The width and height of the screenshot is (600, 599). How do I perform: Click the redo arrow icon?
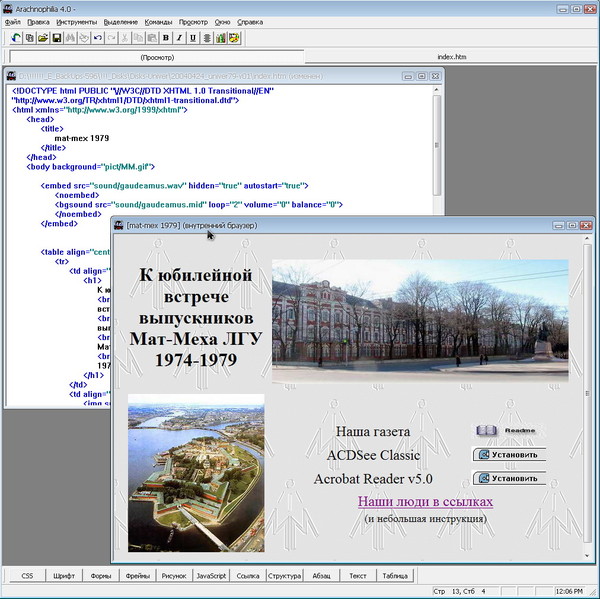point(111,38)
